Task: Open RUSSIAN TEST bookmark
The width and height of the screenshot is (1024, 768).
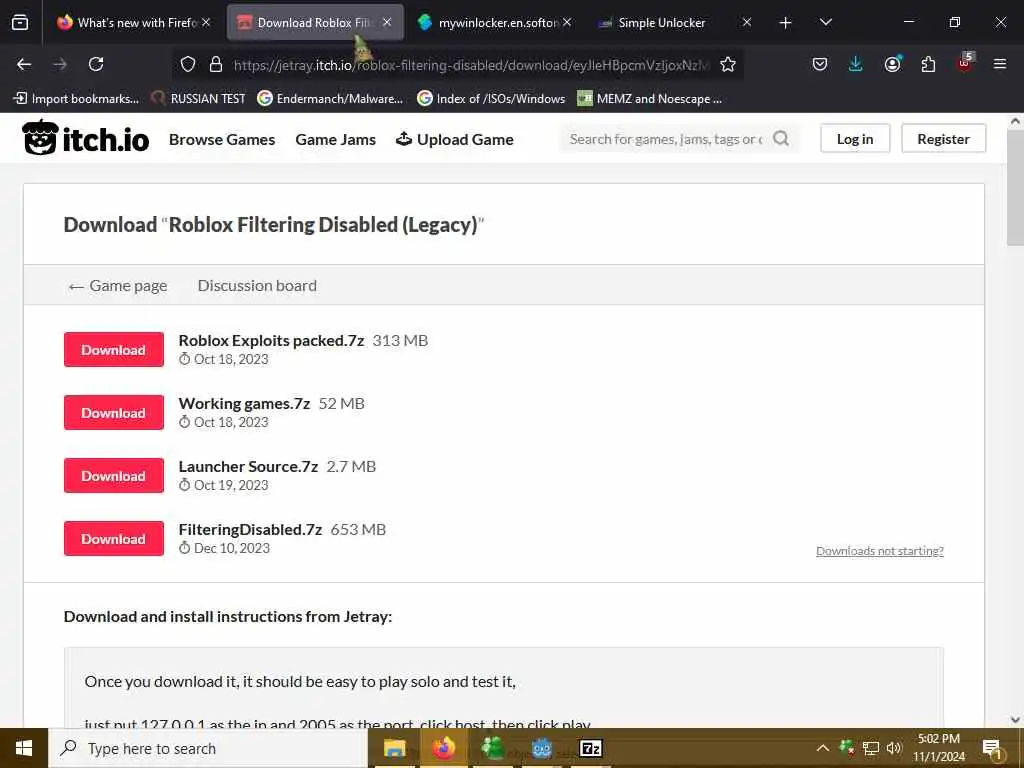Action: [198, 99]
